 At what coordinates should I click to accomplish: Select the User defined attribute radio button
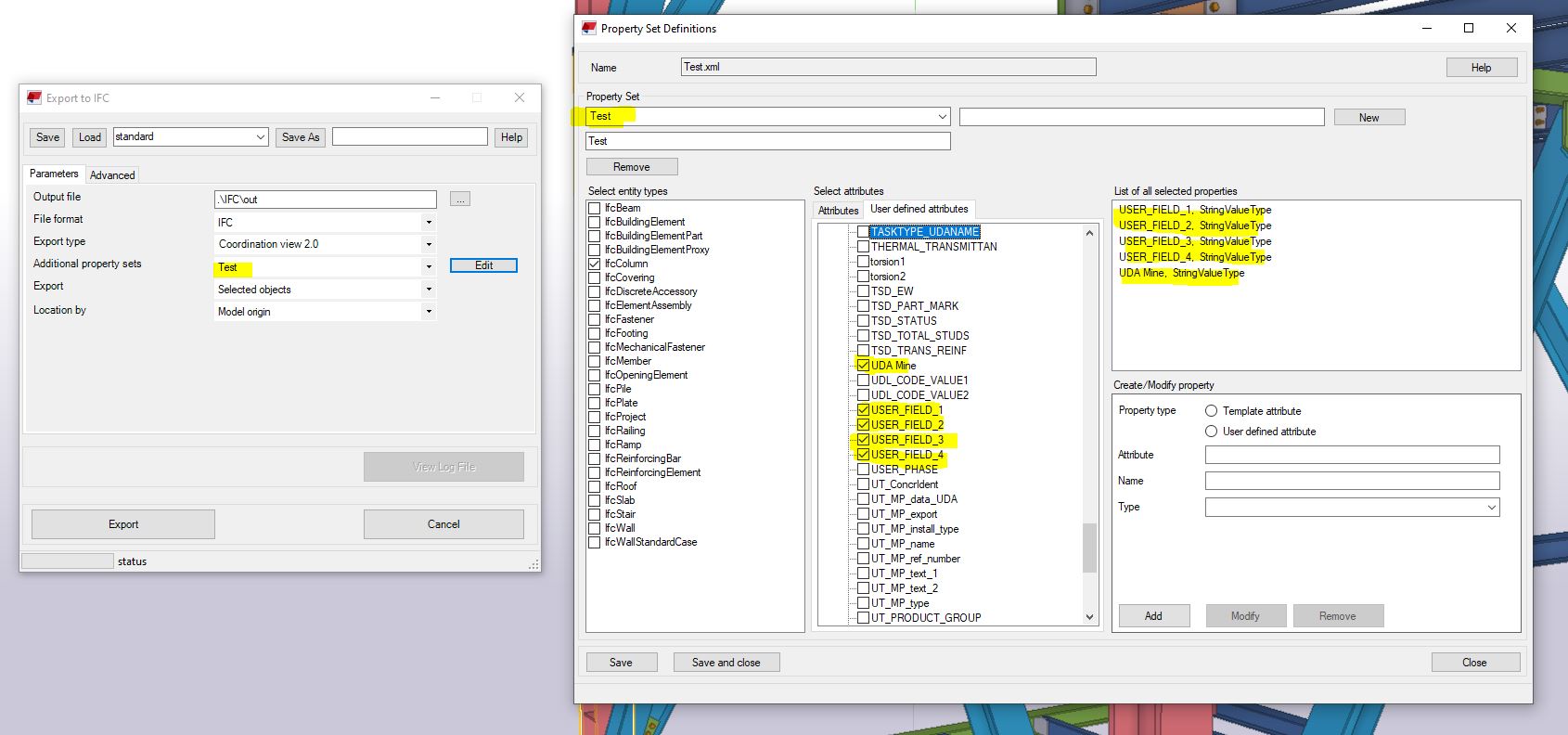[1211, 432]
